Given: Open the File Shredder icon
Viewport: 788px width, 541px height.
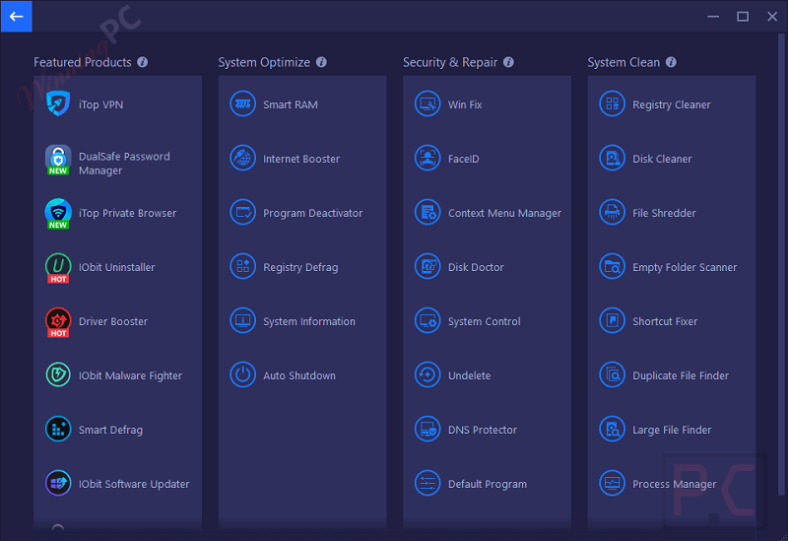Looking at the screenshot, I should pyautogui.click(x=612, y=213).
